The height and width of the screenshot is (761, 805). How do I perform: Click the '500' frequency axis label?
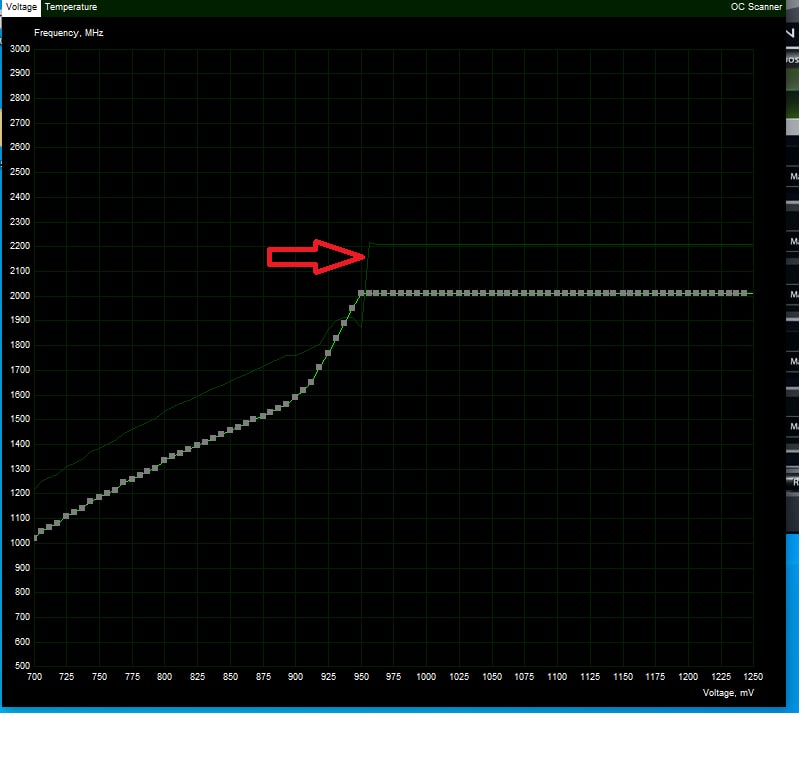(23, 665)
